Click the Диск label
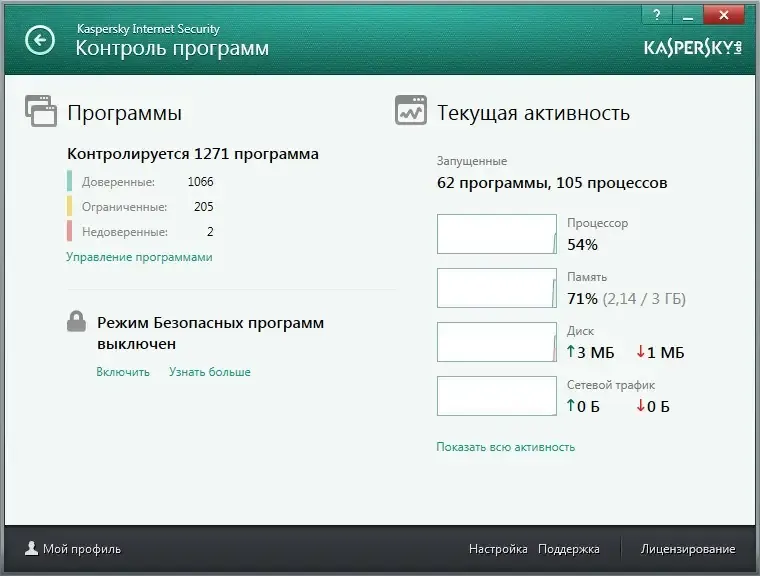Viewport: 760px width, 576px height. 580,331
